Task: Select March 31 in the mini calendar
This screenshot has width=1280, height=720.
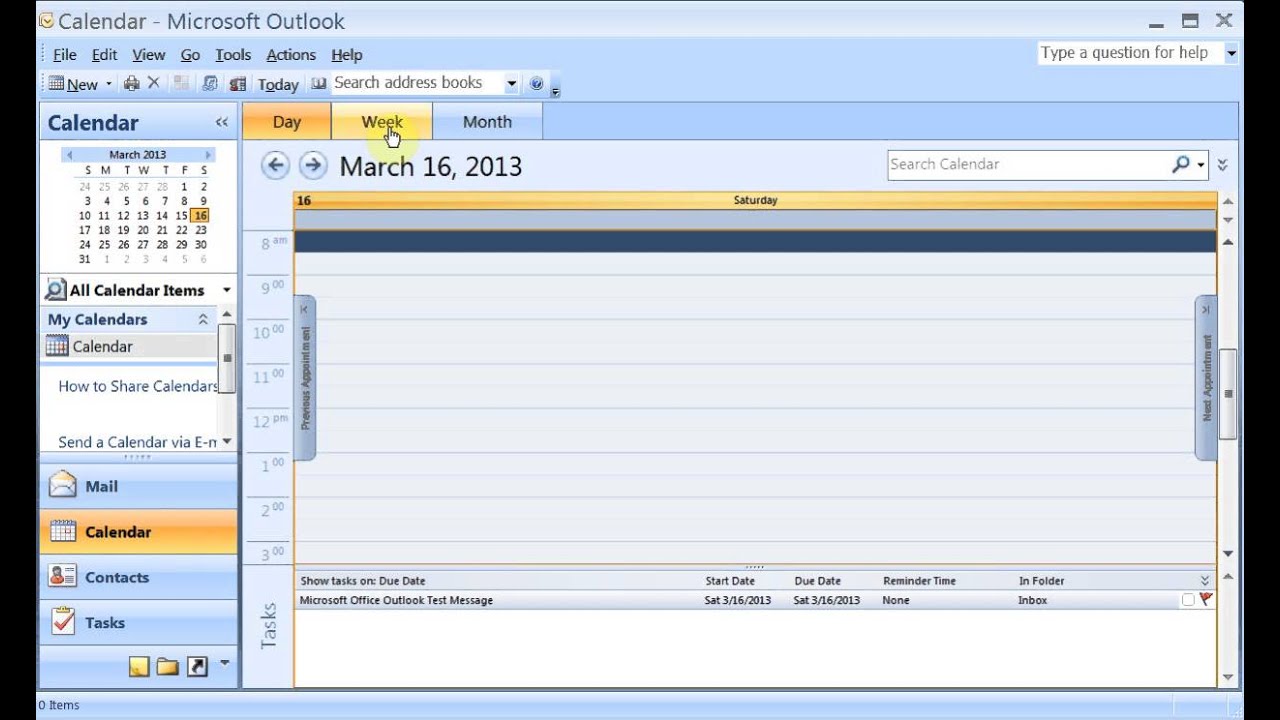Action: tap(85, 259)
